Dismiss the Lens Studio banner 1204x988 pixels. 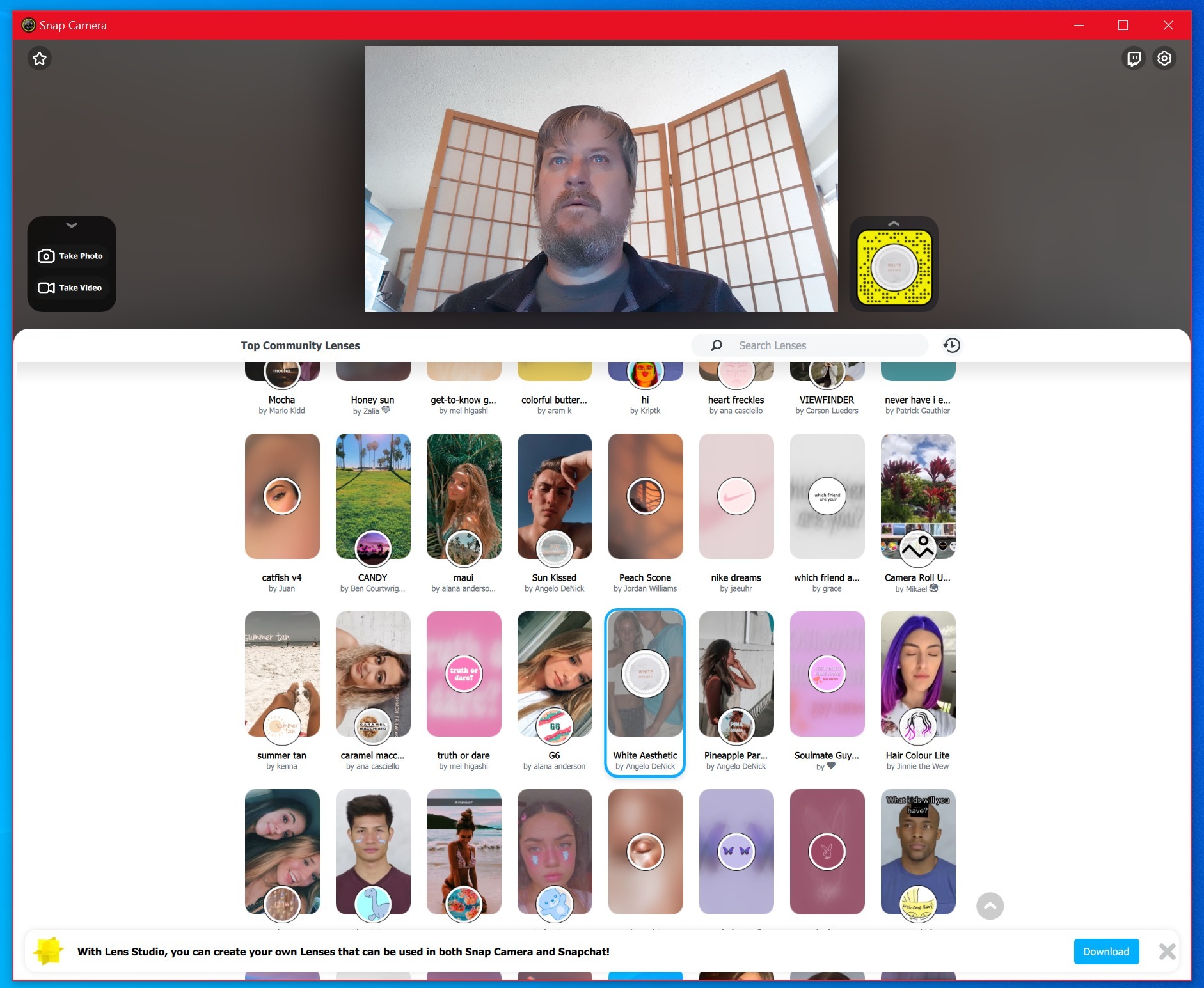(x=1167, y=952)
